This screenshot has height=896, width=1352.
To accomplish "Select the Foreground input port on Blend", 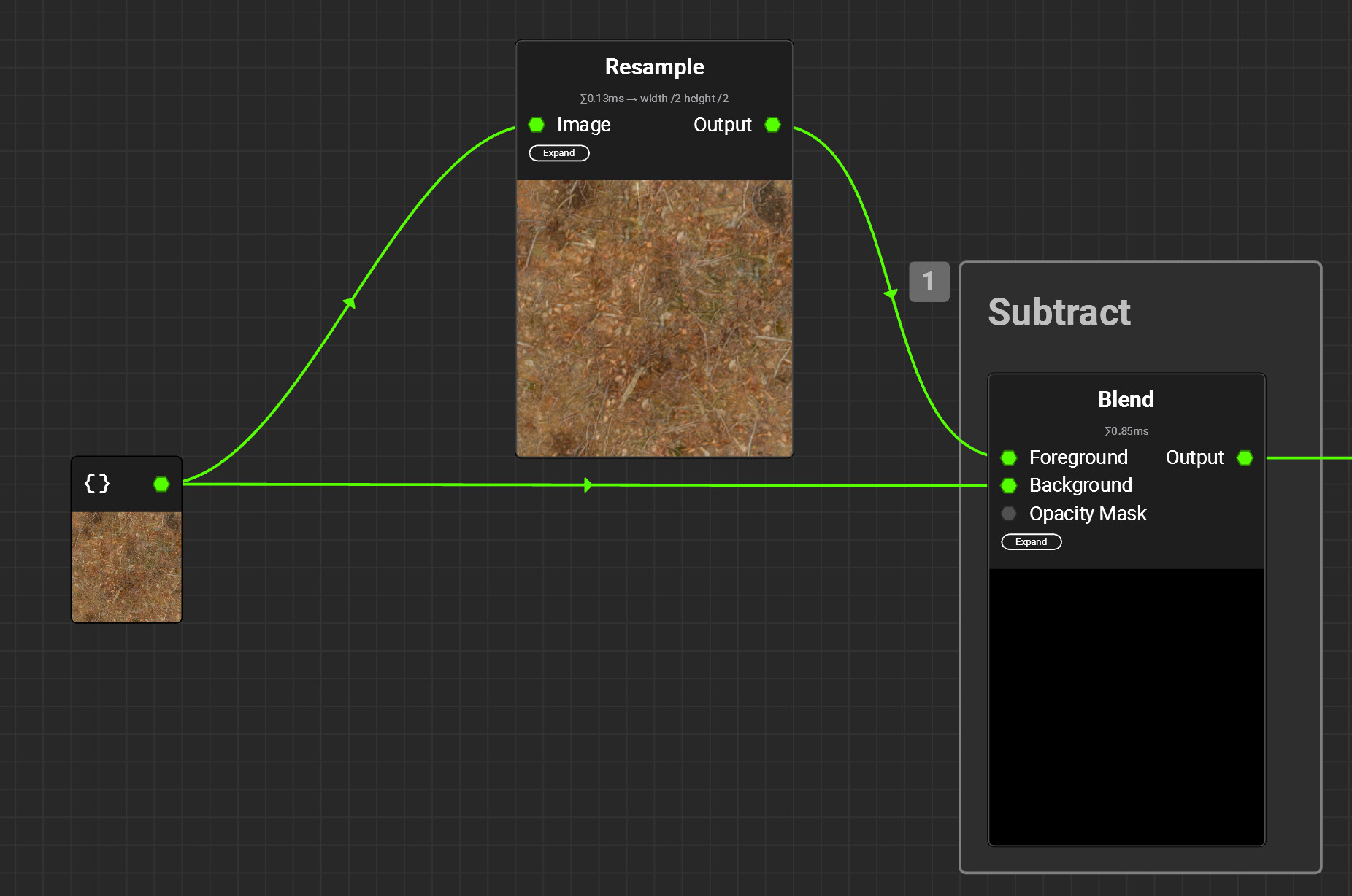I will click(x=1009, y=457).
